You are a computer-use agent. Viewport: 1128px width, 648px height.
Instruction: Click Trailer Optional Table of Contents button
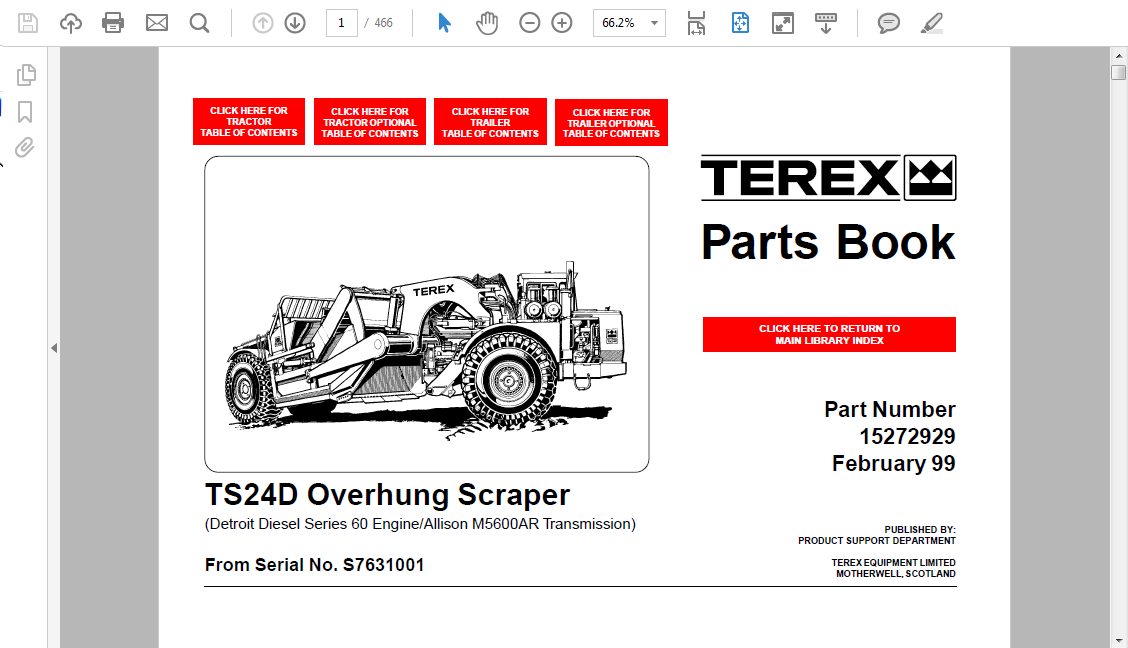(611, 122)
